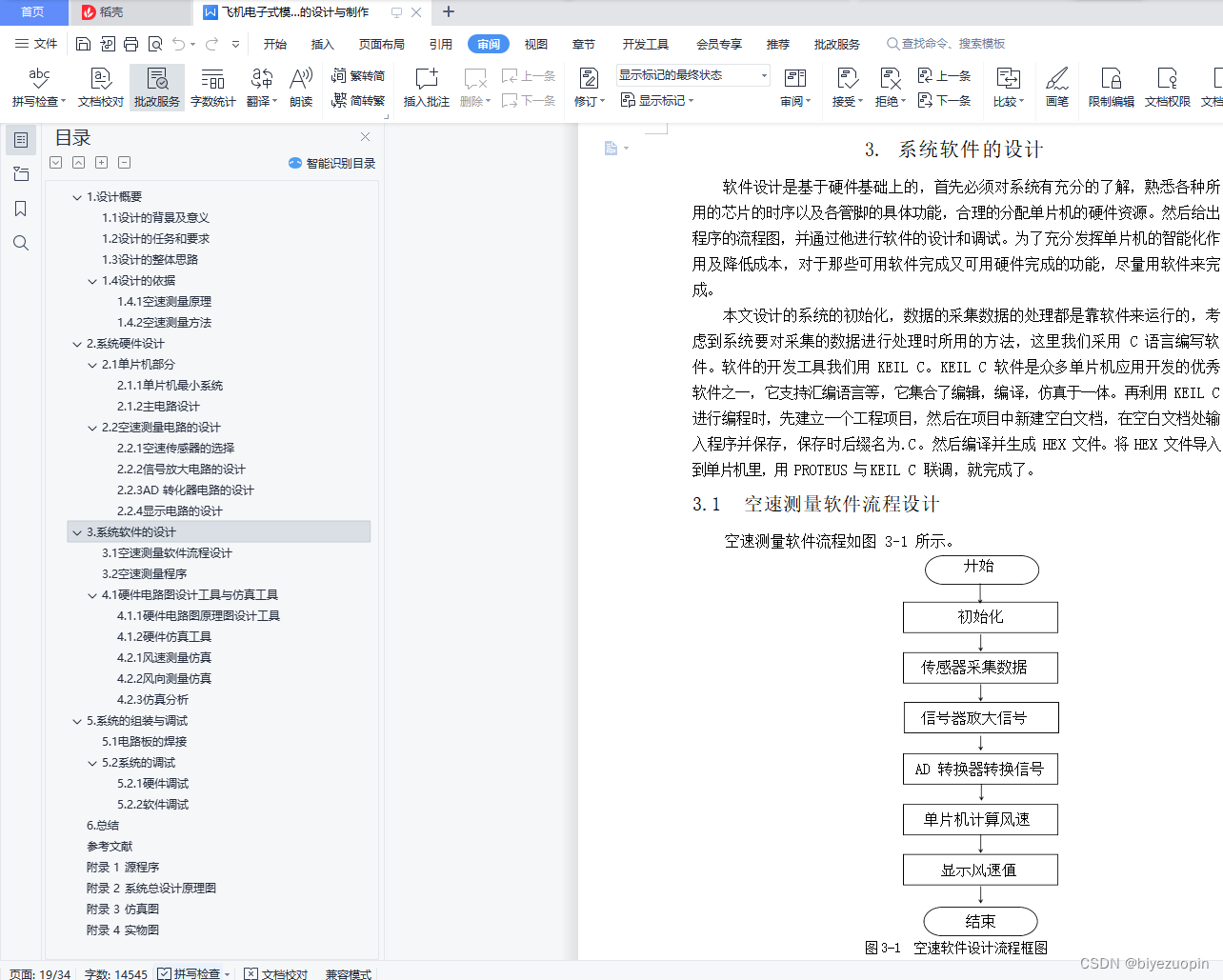
Task: Collapse all outline levels minus icon
Action: (x=125, y=163)
